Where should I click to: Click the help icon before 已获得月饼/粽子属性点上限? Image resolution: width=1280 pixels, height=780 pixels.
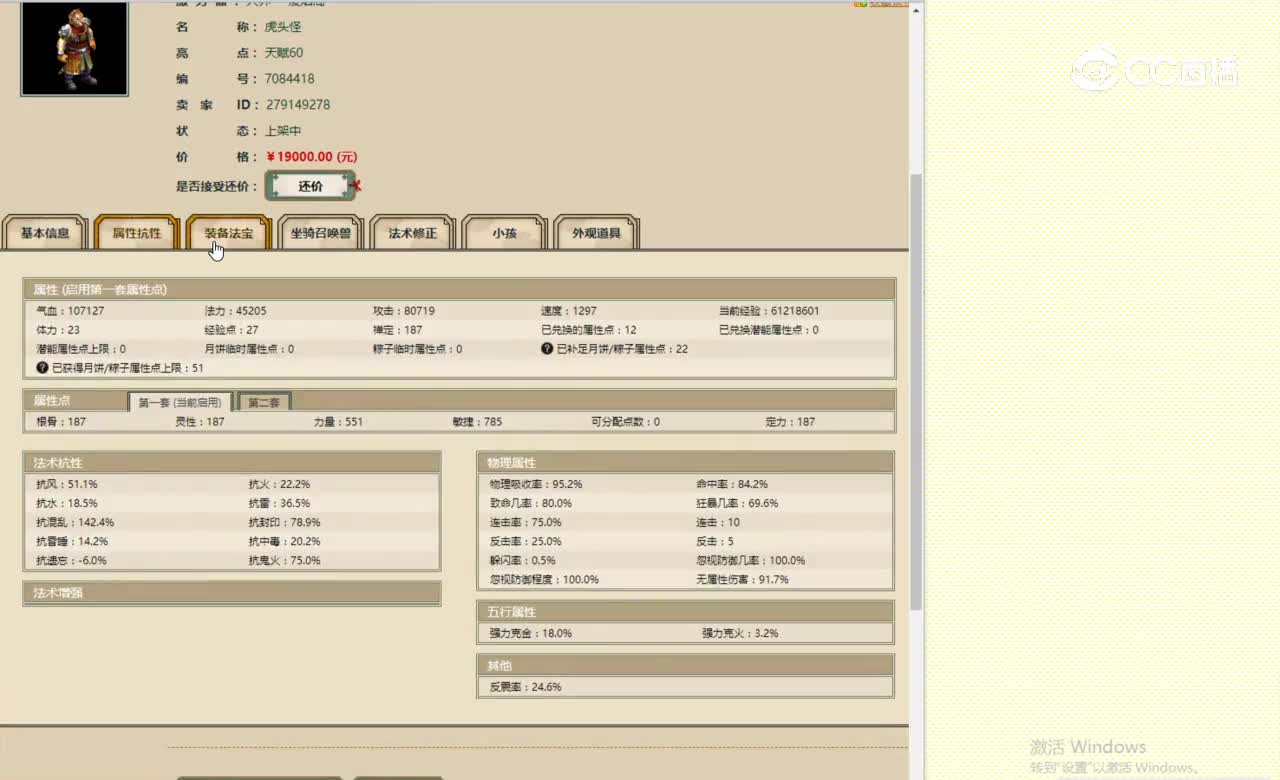(x=43, y=368)
